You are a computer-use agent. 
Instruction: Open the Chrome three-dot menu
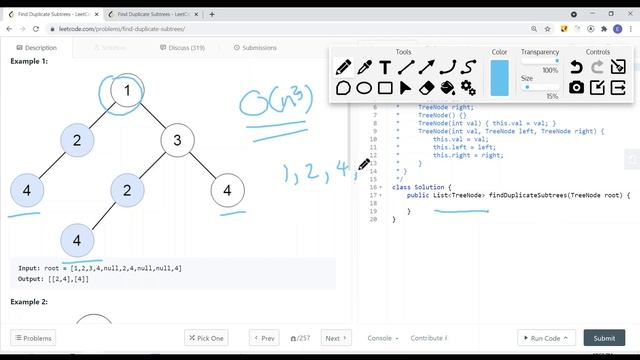(631, 29)
